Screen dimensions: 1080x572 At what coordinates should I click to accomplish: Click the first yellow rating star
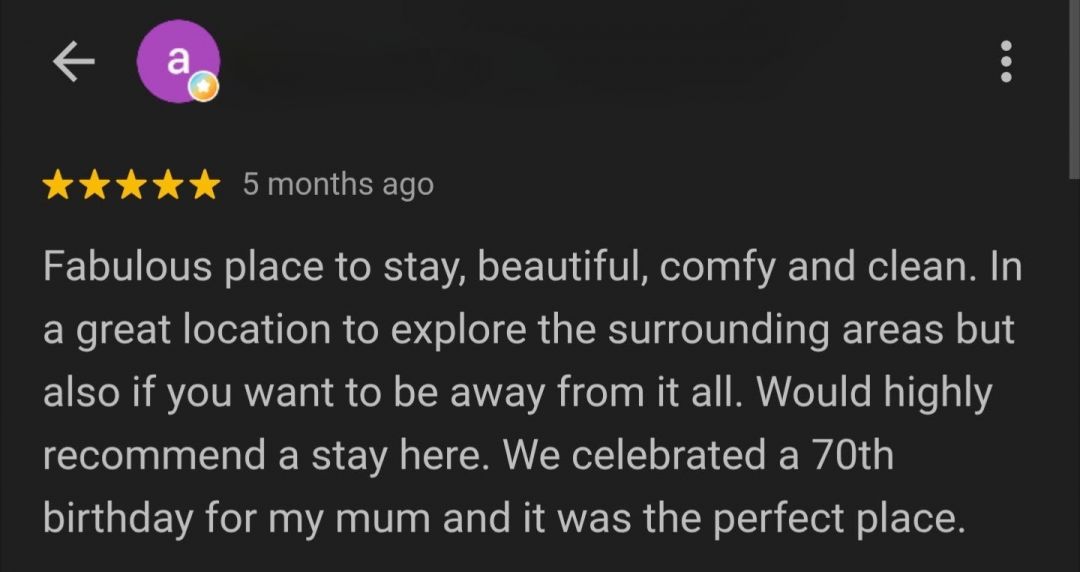(x=57, y=185)
